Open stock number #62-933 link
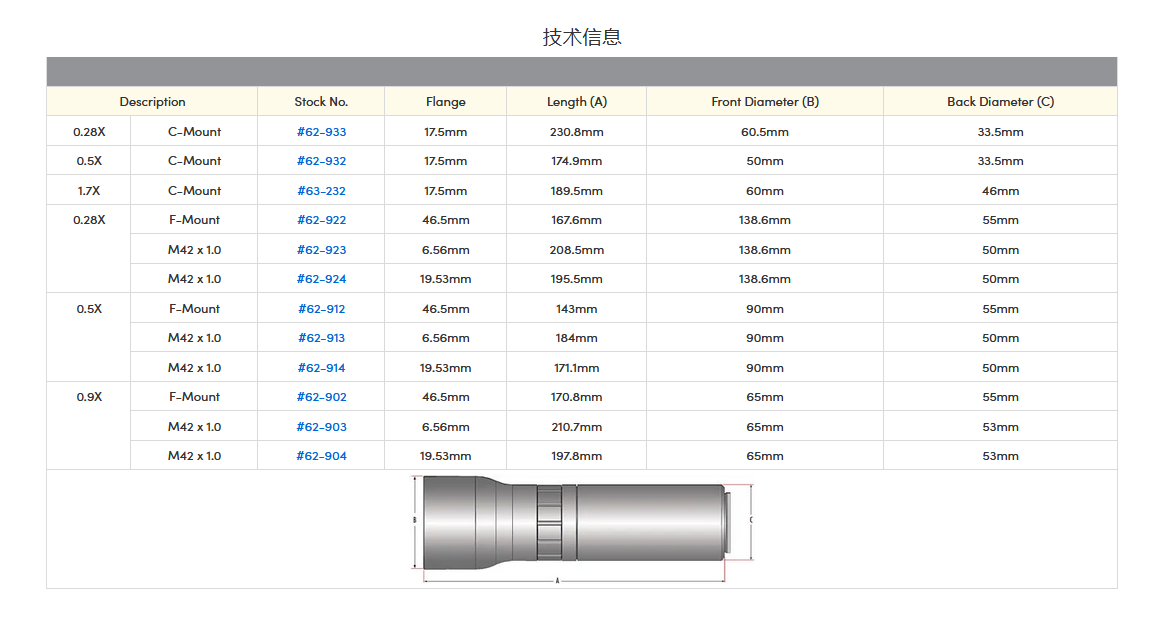 click(321, 132)
